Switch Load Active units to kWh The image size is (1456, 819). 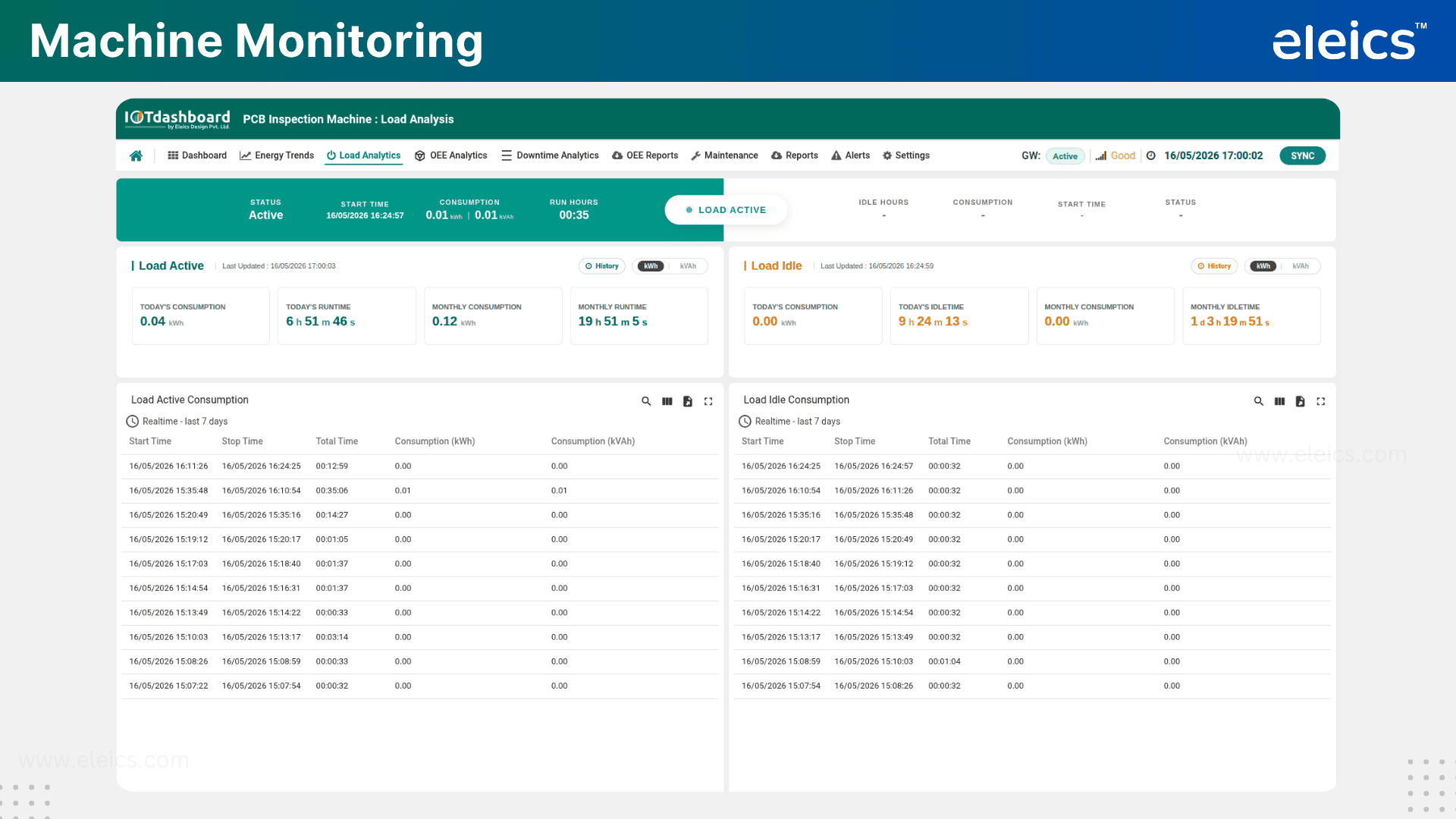[651, 266]
